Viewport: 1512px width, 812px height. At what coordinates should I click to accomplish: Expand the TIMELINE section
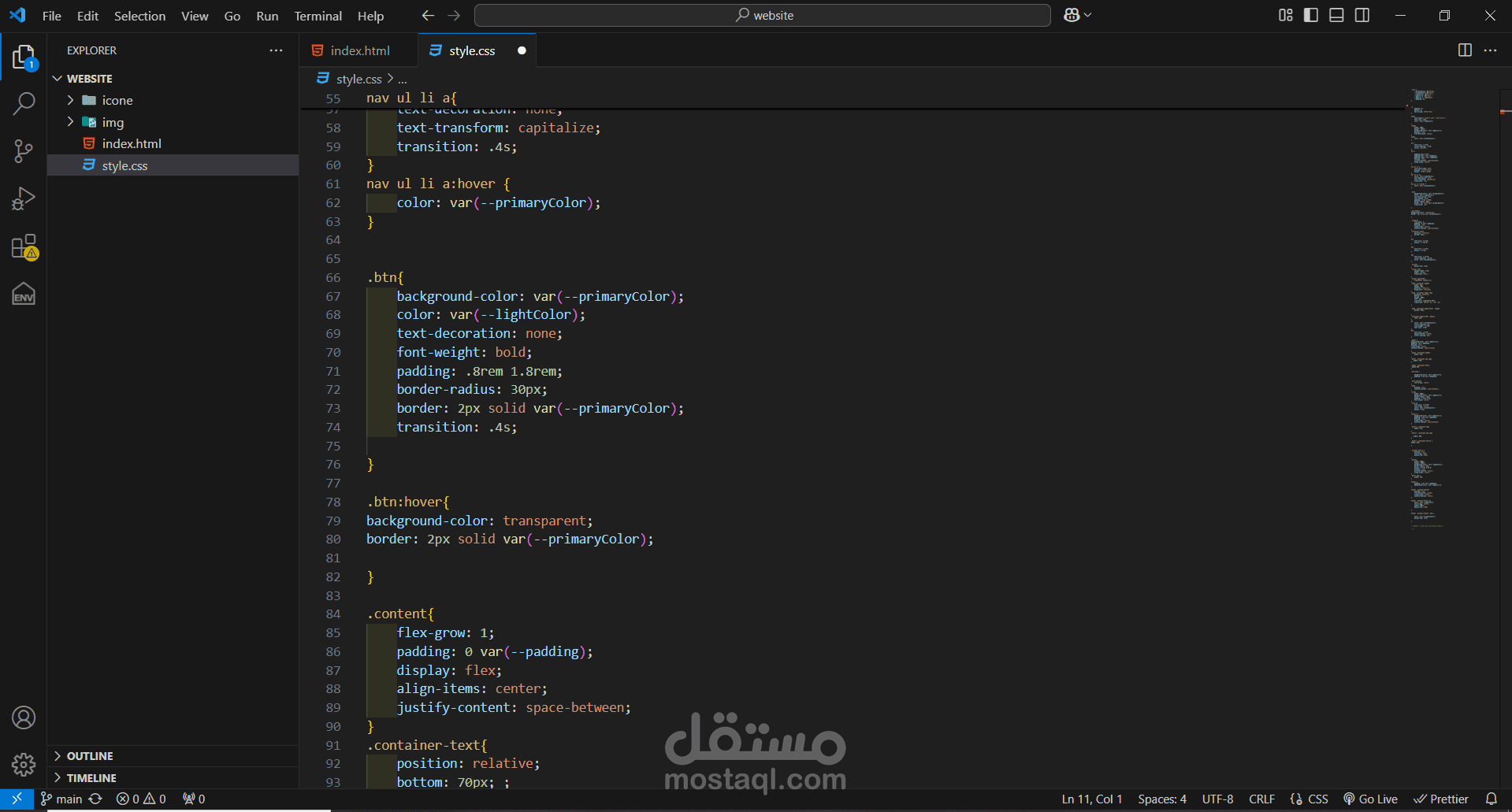coord(173,778)
